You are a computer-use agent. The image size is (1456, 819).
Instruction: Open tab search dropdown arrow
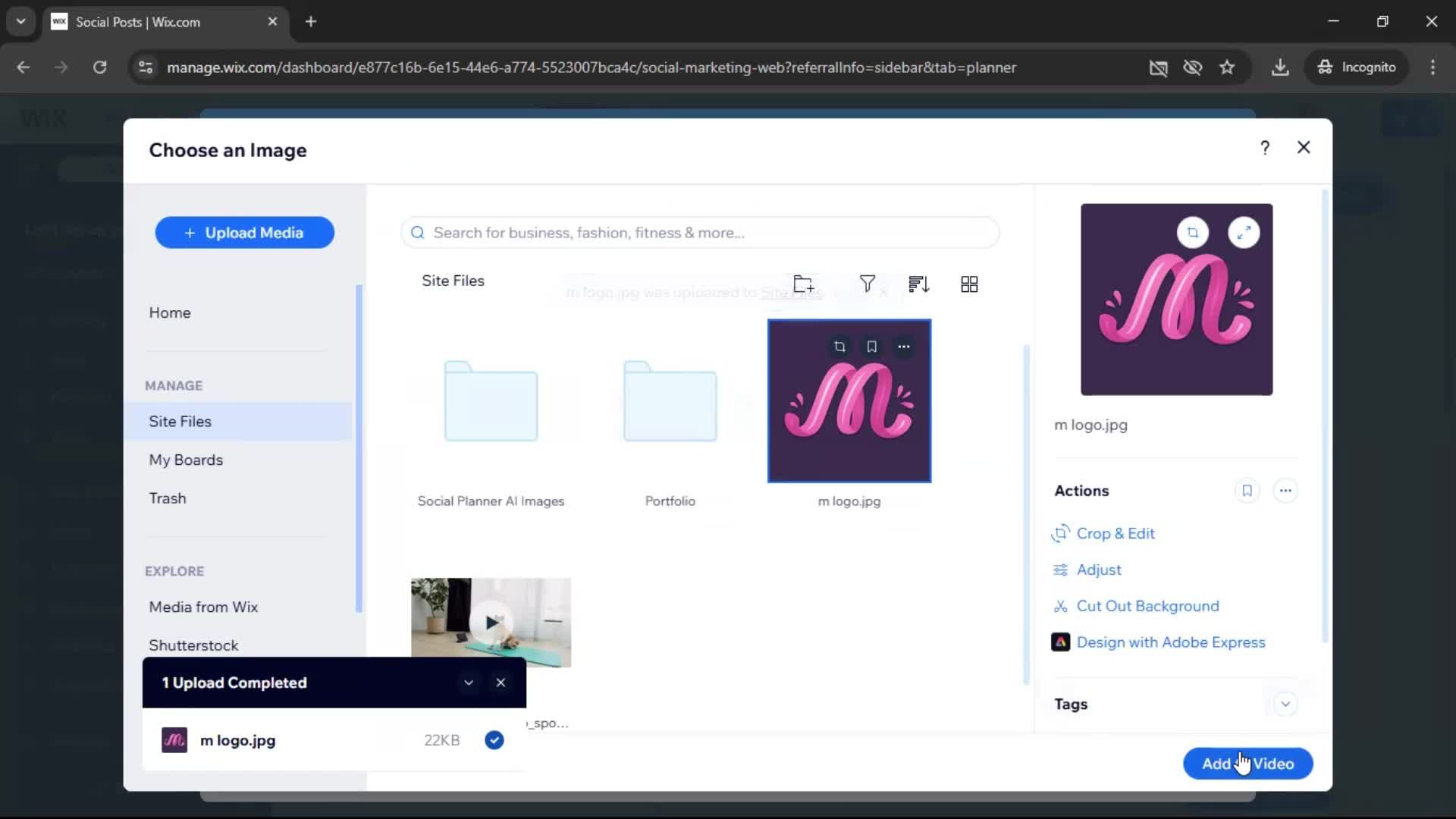[x=20, y=22]
